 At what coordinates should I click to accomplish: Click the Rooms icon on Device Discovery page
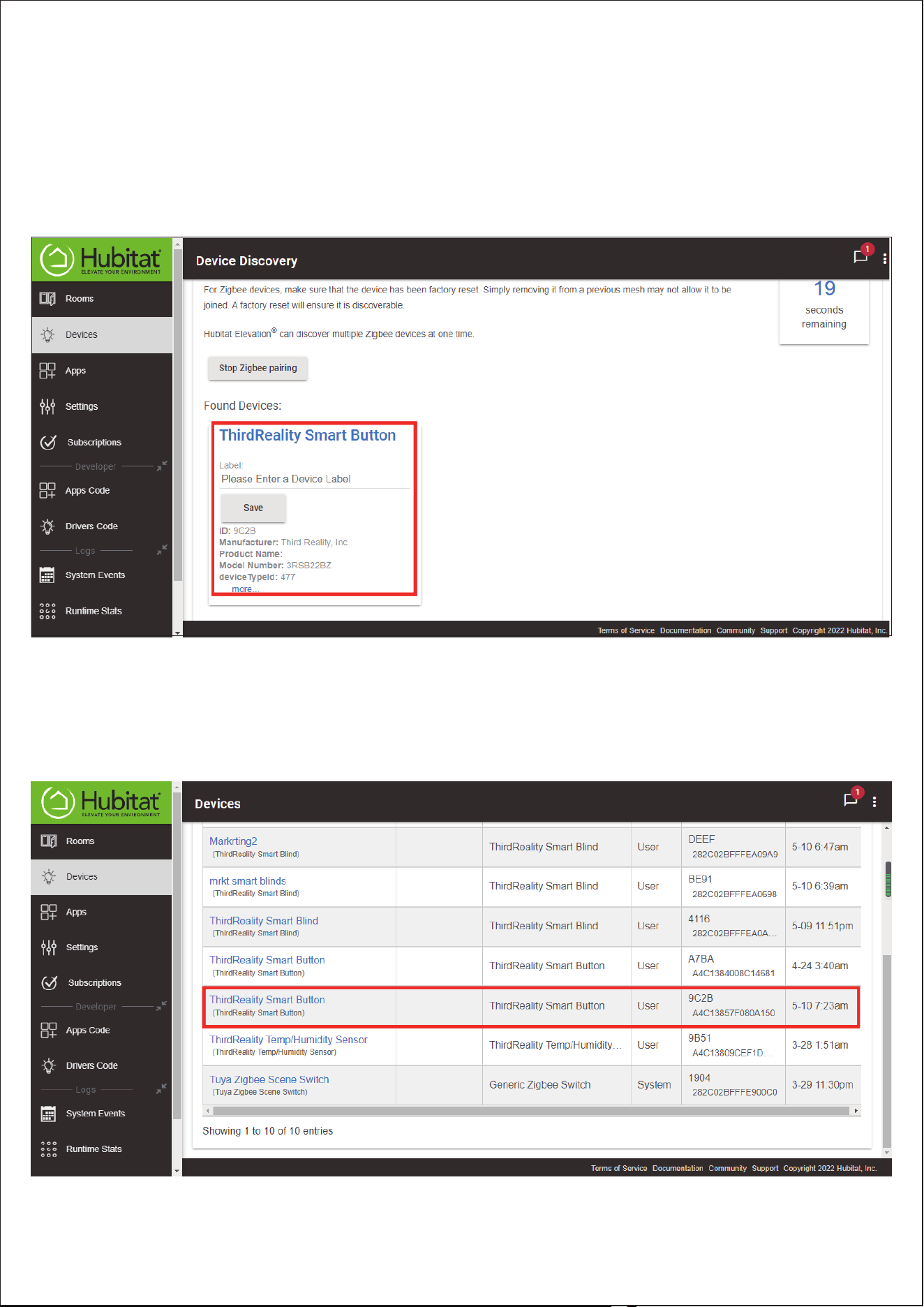[47, 299]
